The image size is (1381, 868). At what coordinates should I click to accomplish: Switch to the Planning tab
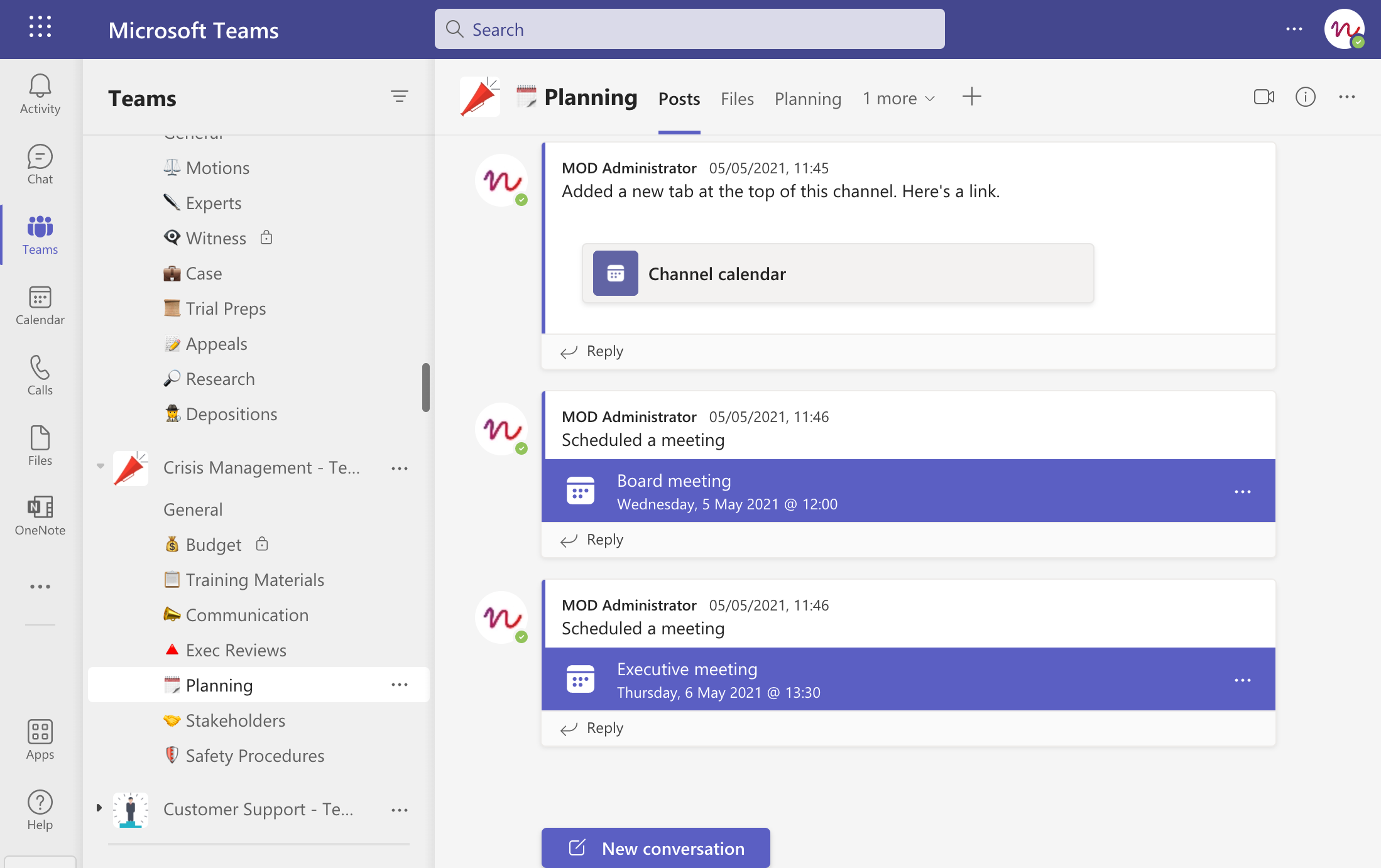tap(807, 99)
